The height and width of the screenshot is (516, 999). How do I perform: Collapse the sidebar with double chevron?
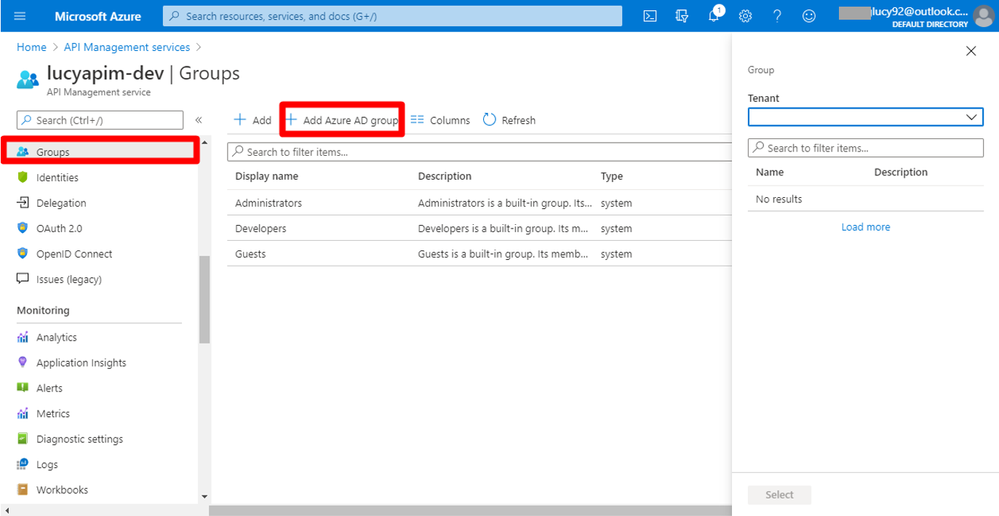(198, 120)
